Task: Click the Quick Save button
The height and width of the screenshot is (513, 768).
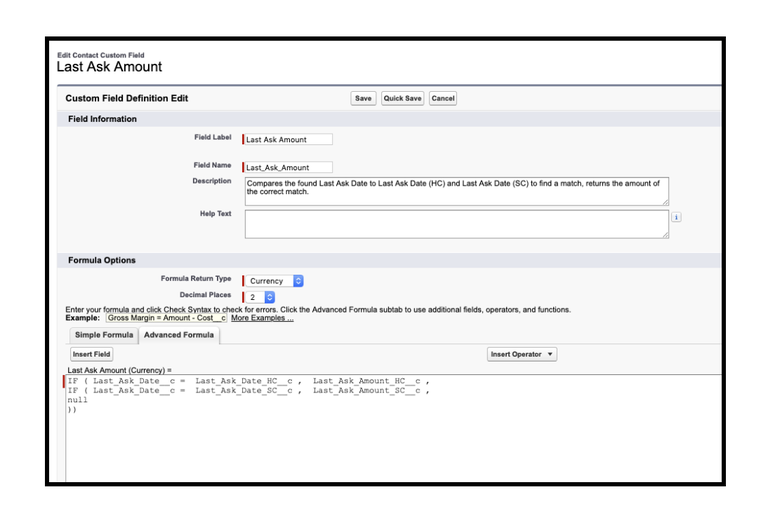Action: pos(402,98)
